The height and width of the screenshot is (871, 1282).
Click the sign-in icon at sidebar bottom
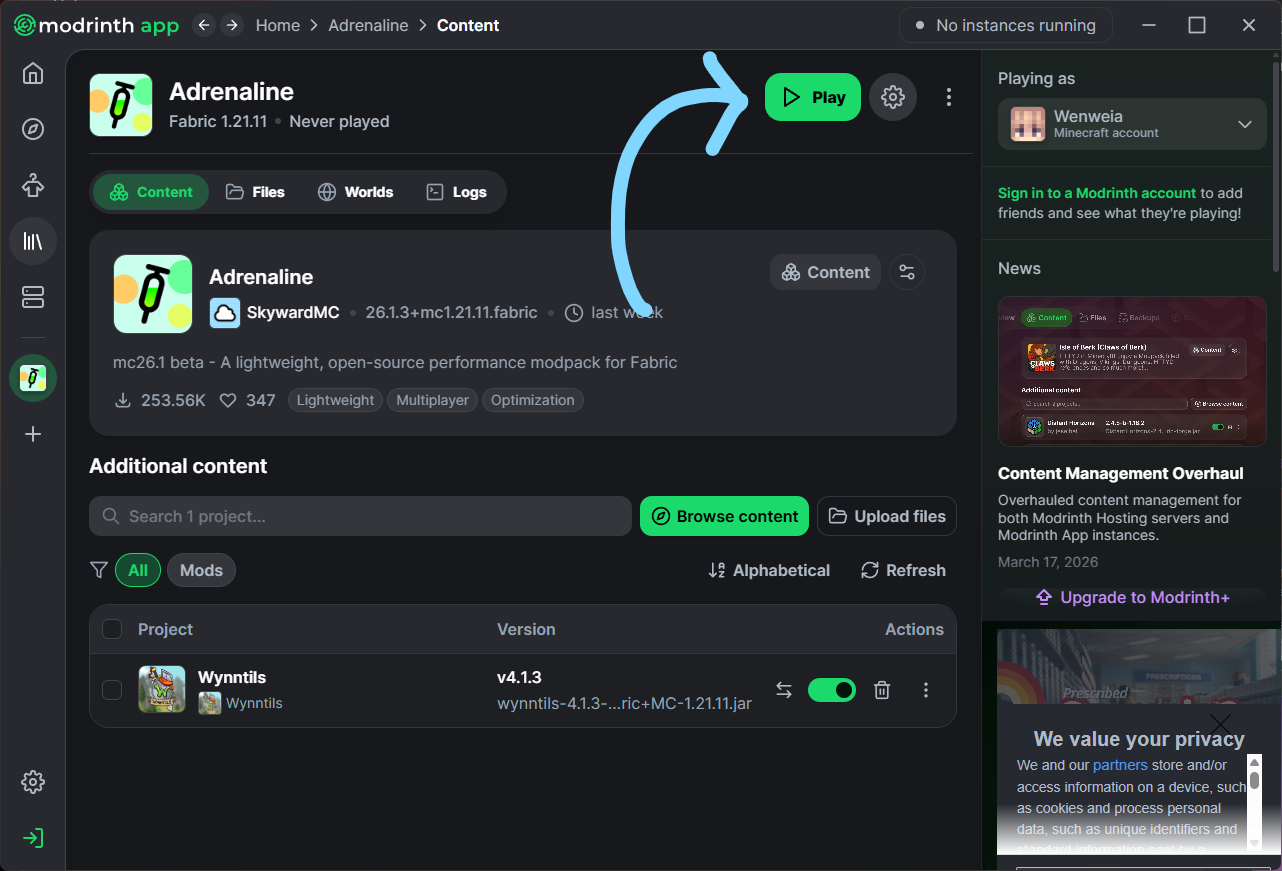click(33, 838)
